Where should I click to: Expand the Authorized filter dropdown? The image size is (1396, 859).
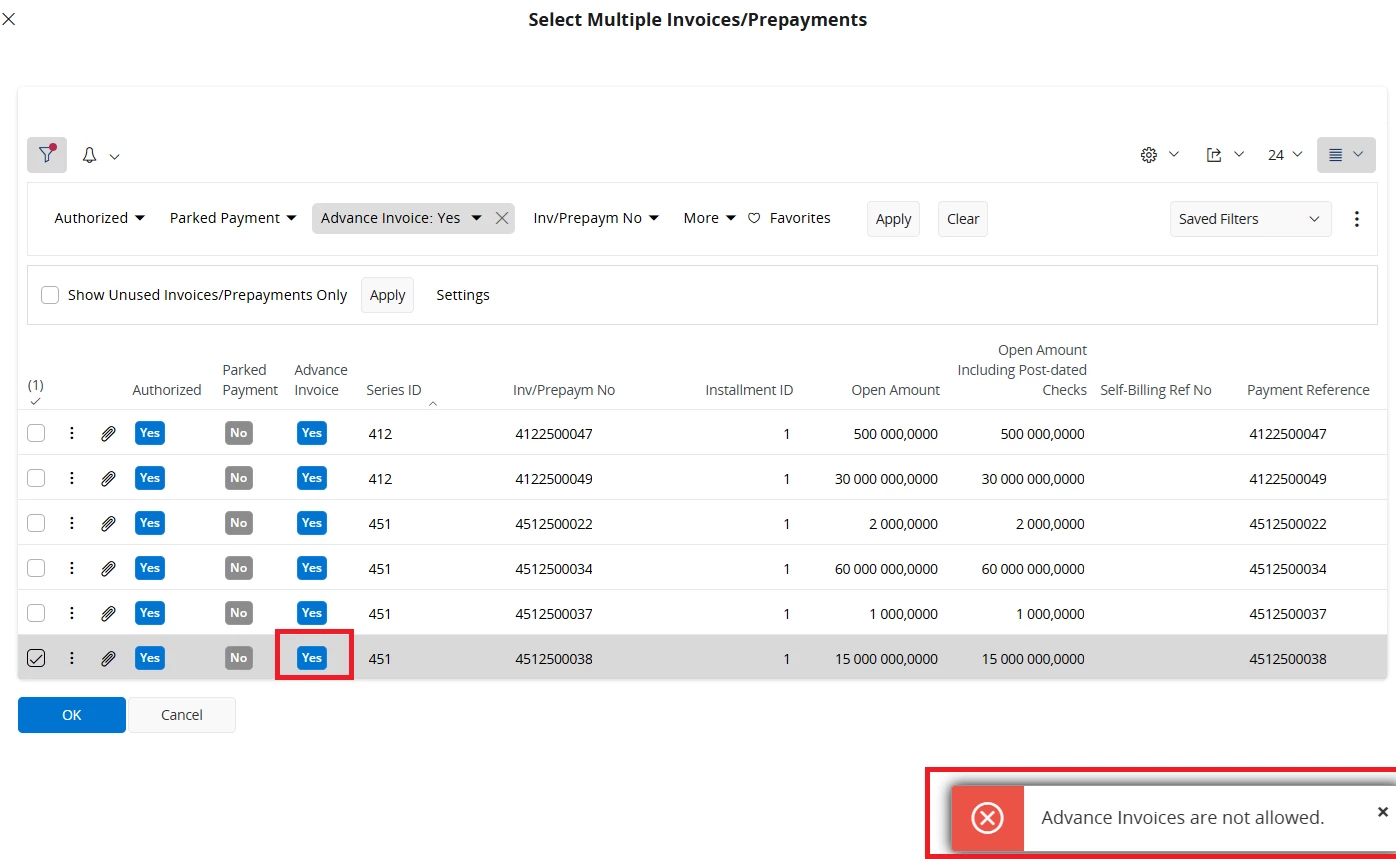coord(99,218)
